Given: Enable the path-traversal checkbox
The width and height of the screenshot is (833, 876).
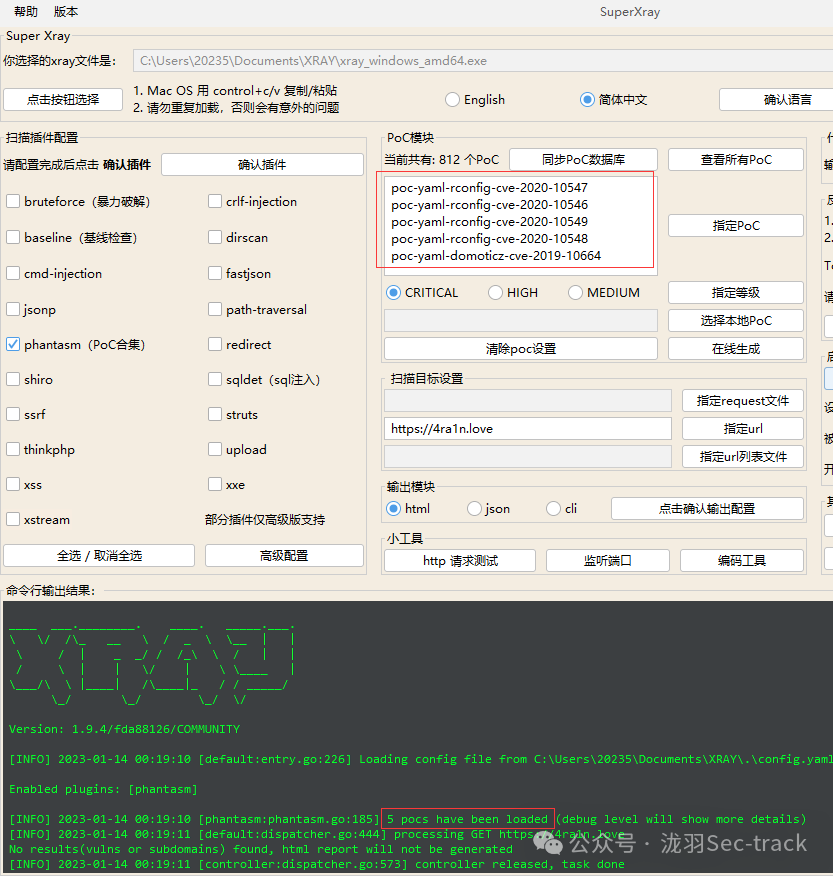Looking at the screenshot, I should point(215,309).
